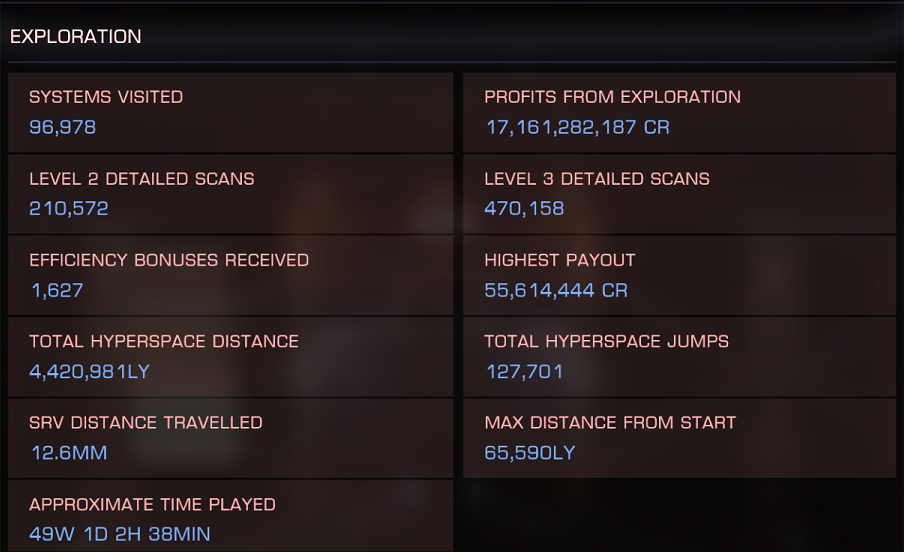Click the 4,420,981LY distance value
This screenshot has width=904, height=552.
89,371
